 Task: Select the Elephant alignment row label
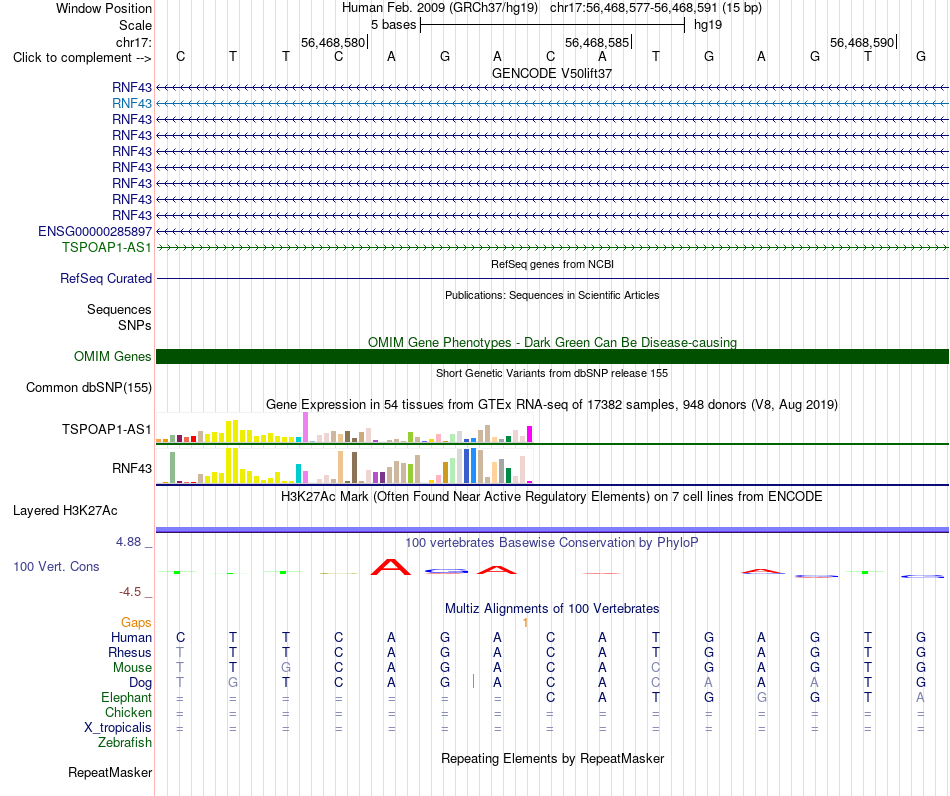click(x=126, y=698)
